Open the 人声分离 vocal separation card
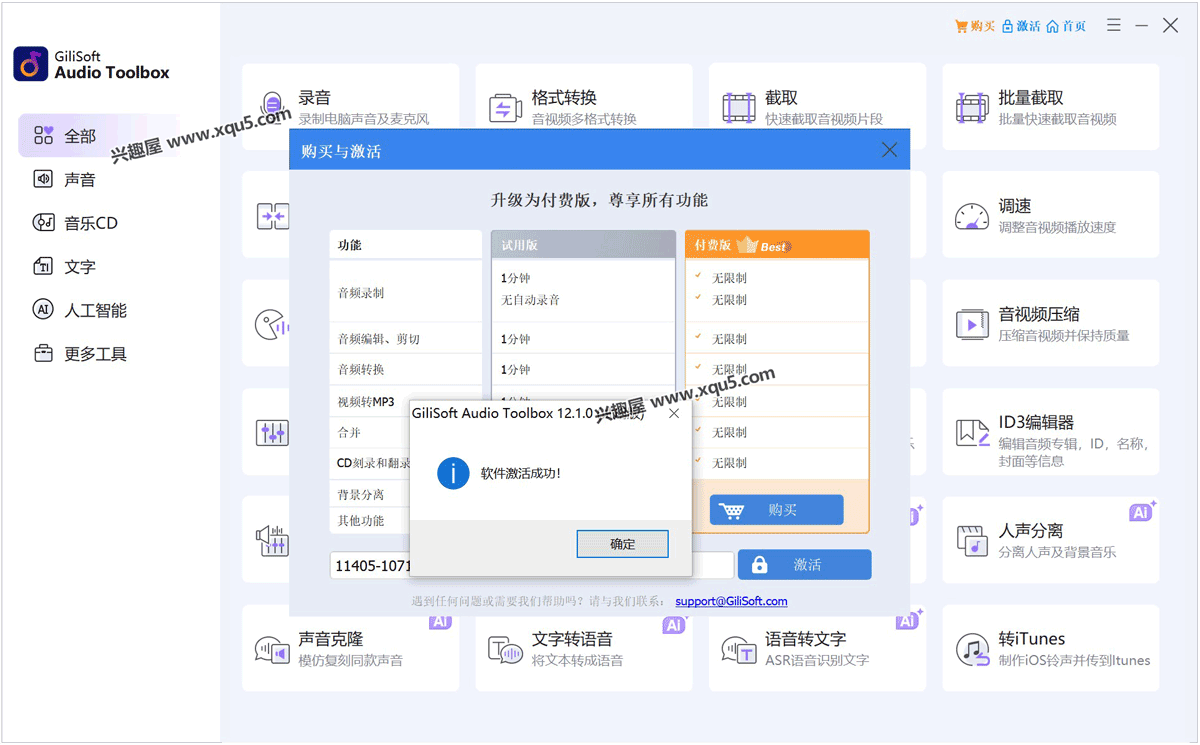This screenshot has height=745, width=1200. (1051, 540)
